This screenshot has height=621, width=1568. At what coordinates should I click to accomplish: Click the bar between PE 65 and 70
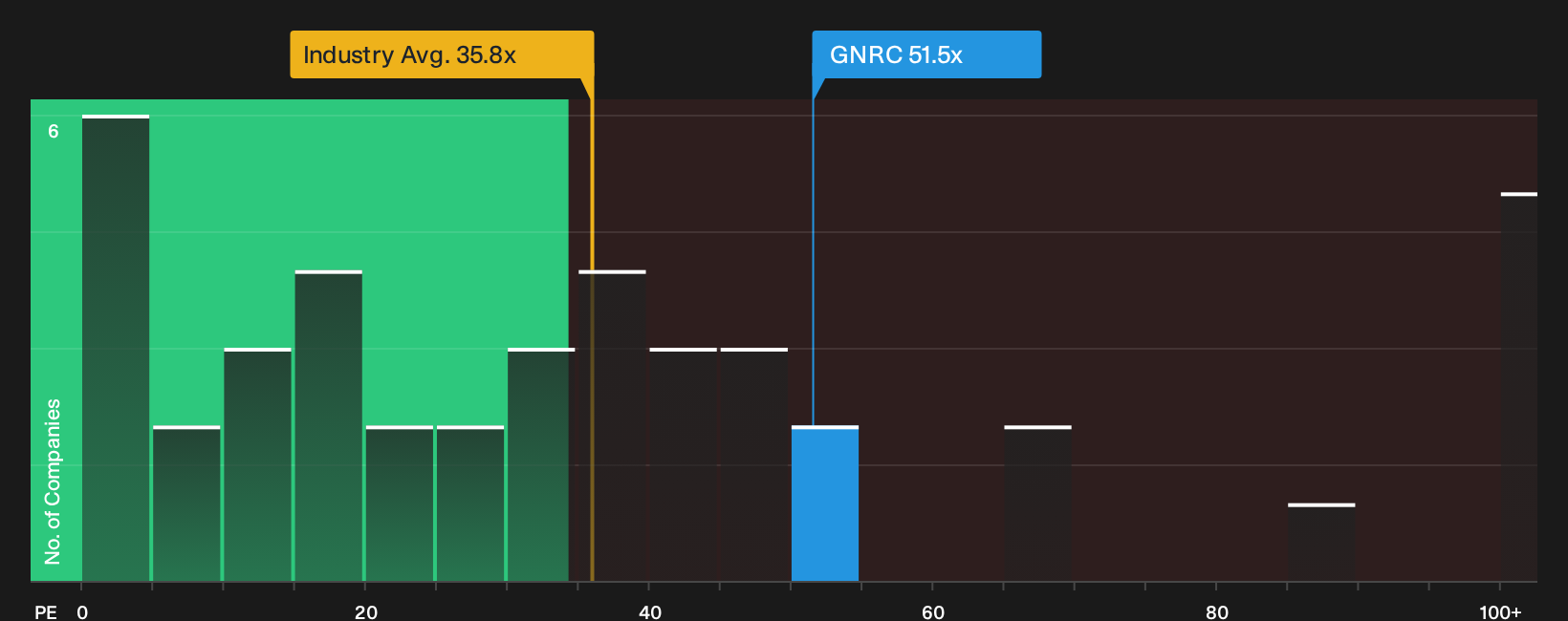(1037, 503)
